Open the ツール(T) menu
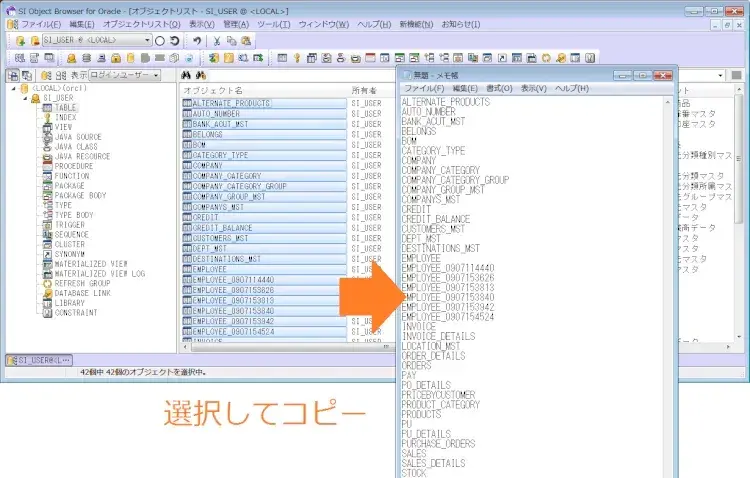 point(274,24)
